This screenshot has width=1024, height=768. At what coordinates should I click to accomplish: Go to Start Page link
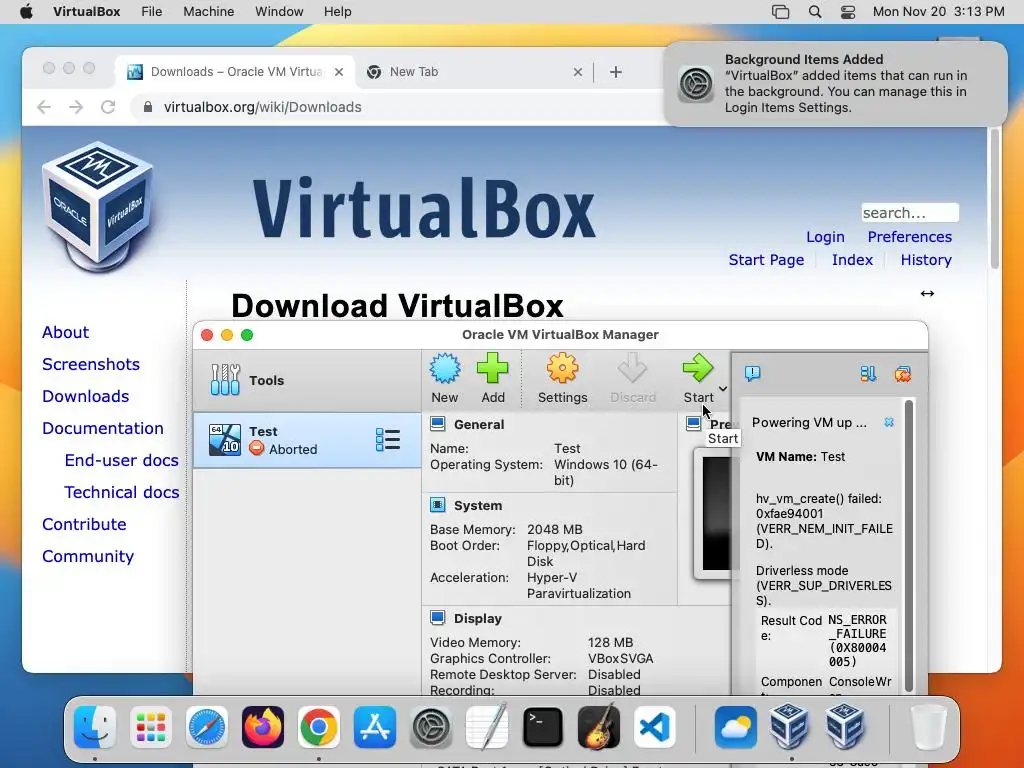(766, 260)
